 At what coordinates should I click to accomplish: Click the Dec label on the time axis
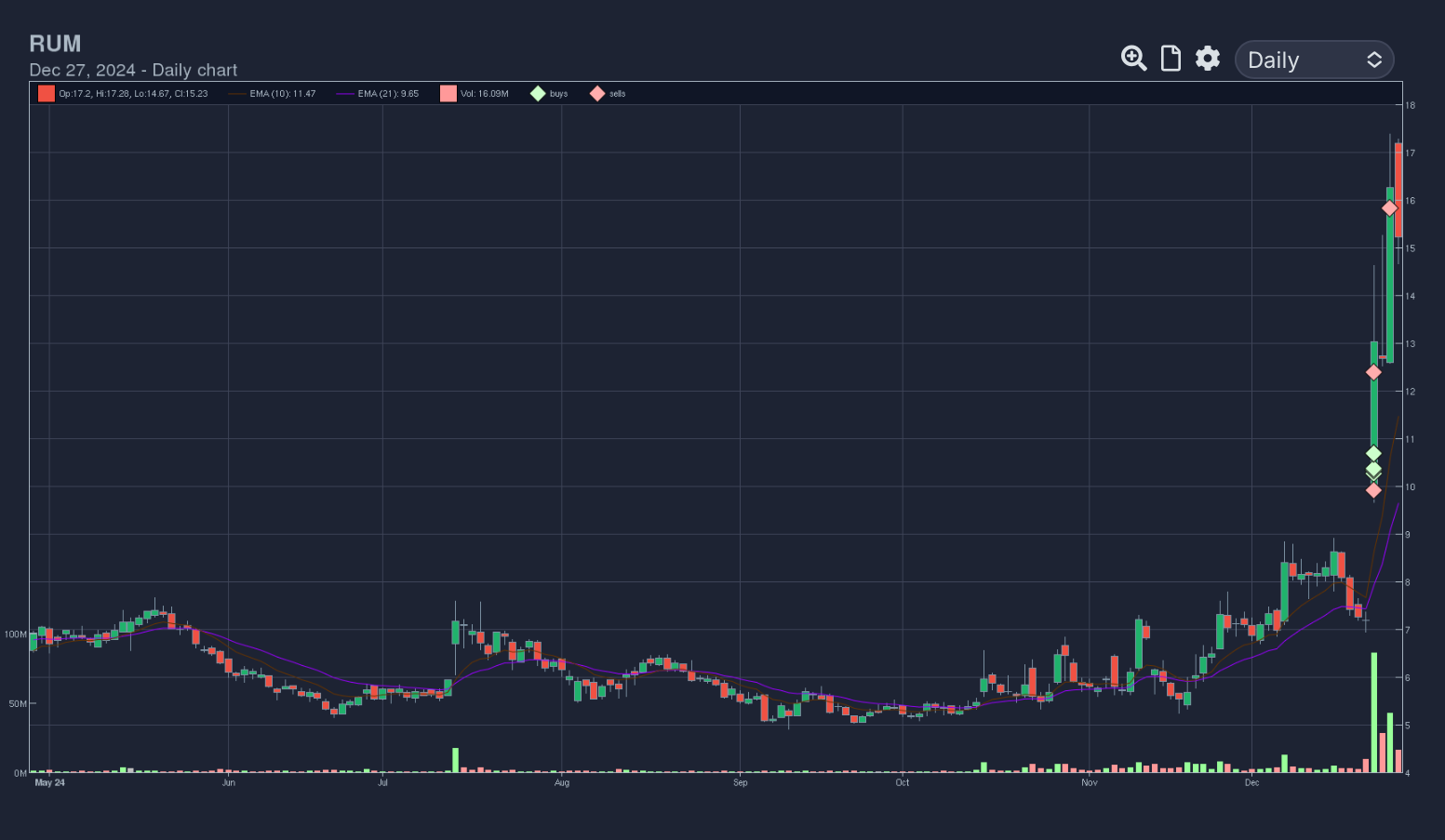(x=1251, y=783)
